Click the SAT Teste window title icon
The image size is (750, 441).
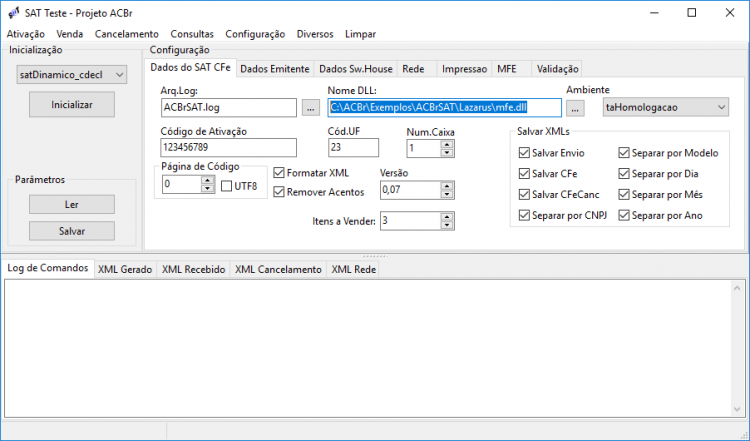click(x=14, y=13)
